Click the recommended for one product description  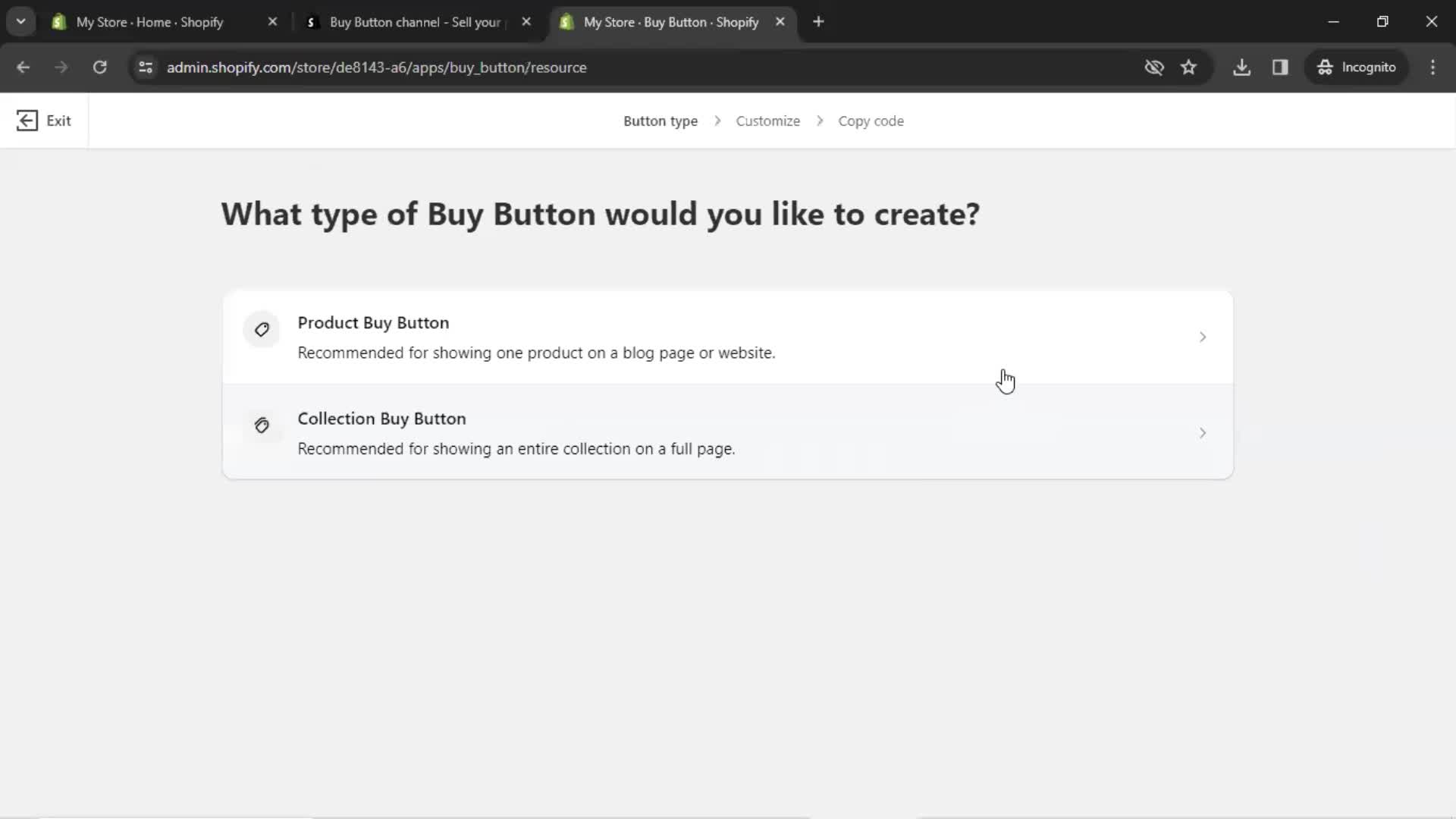click(536, 353)
